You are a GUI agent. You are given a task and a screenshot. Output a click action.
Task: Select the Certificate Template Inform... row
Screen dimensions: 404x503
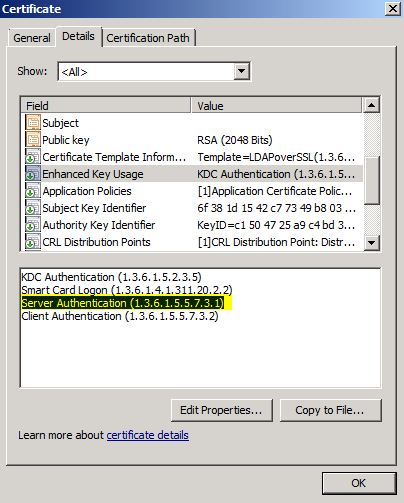point(192,157)
